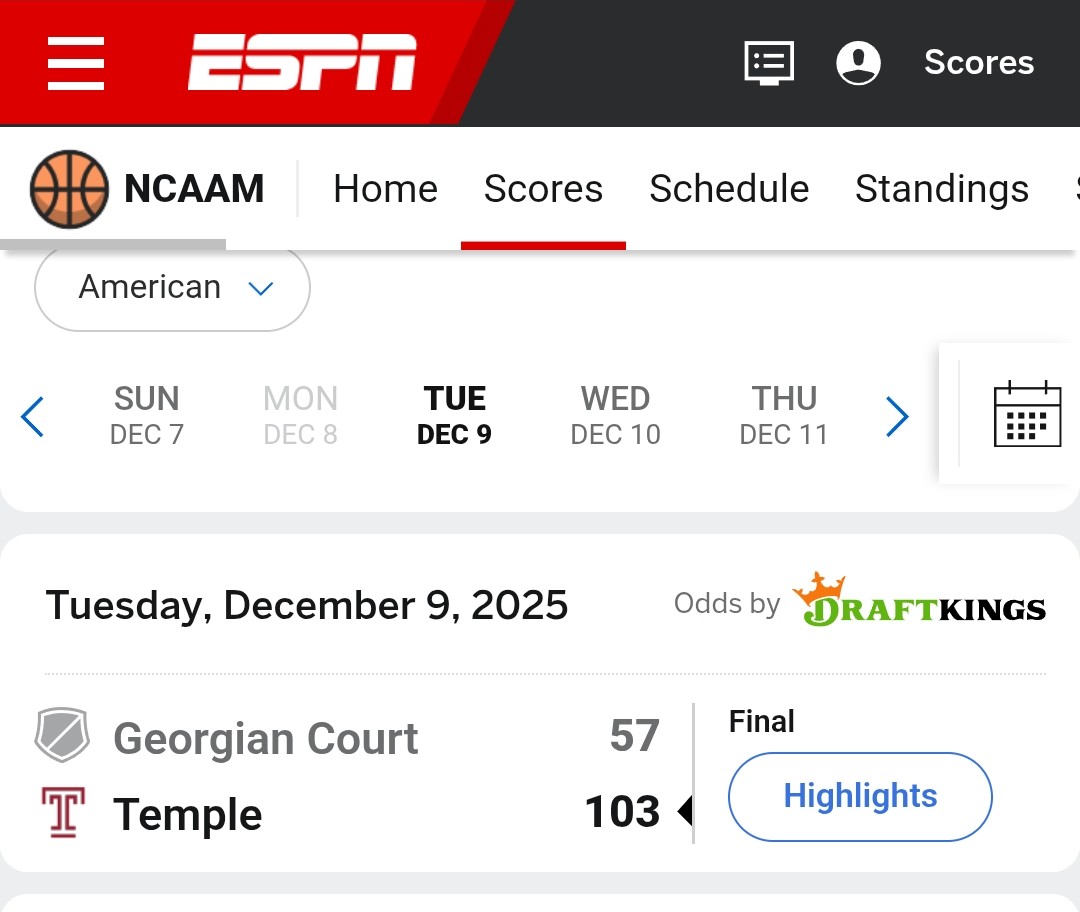This screenshot has height=912, width=1080.
Task: Click the Scores link in header
Action: (x=978, y=63)
